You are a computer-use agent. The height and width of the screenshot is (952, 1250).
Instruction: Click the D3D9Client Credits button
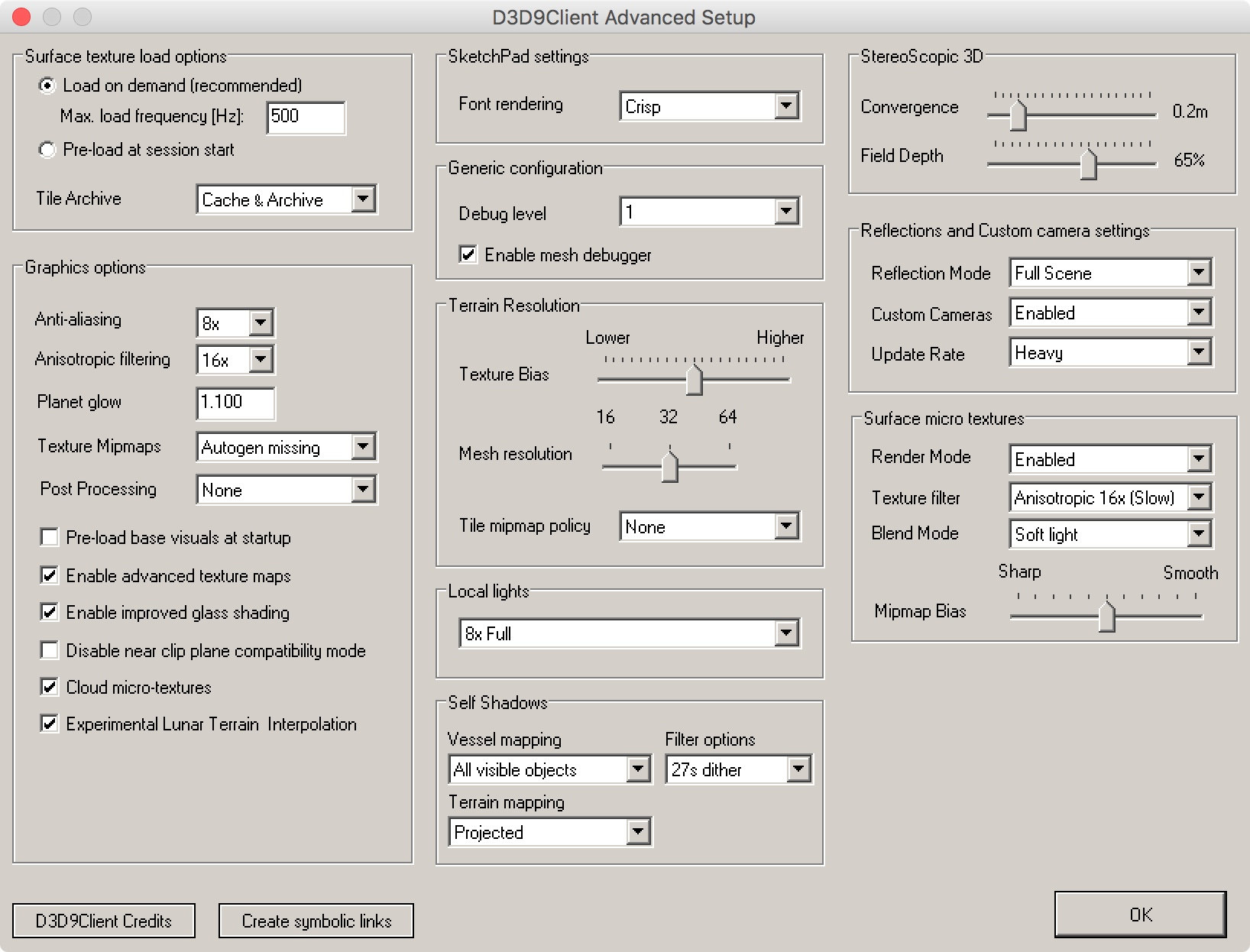(x=104, y=921)
